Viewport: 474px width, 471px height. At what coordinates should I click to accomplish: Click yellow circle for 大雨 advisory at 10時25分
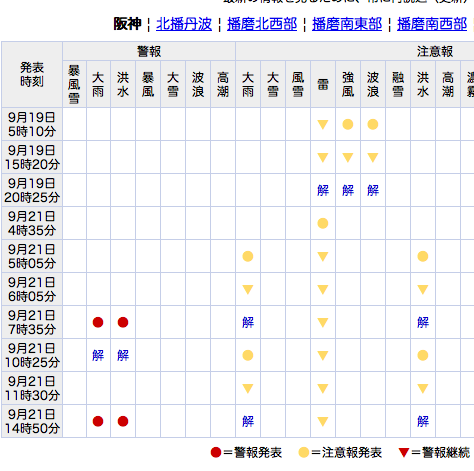[248, 355]
